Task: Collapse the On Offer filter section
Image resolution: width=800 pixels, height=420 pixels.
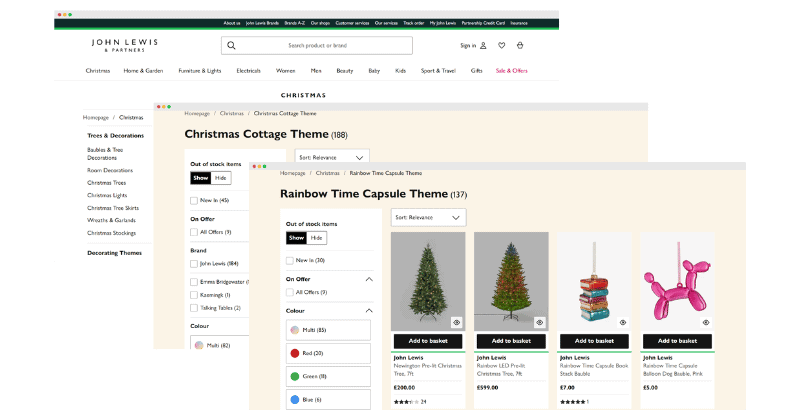Action: point(368,279)
